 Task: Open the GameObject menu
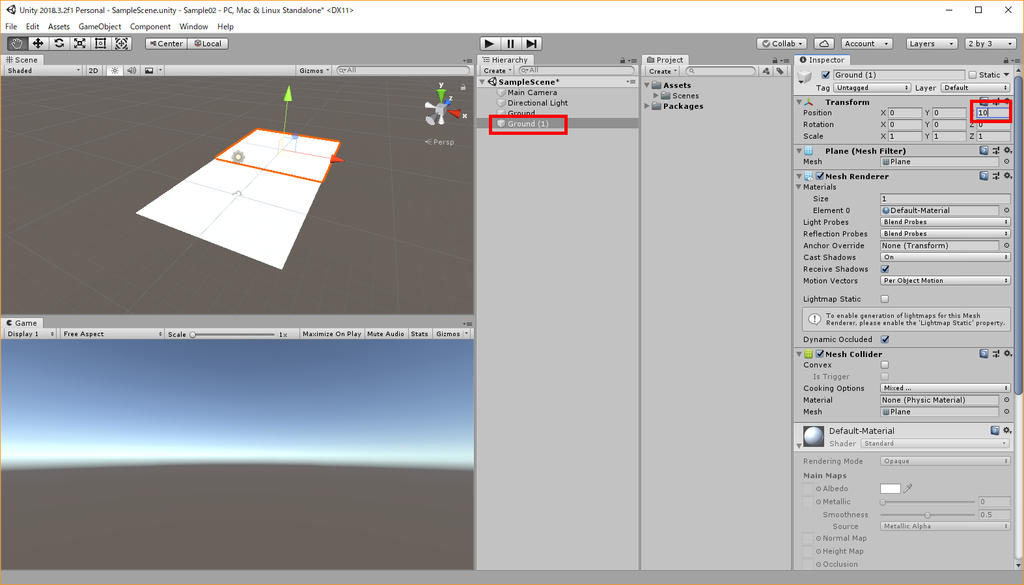point(99,27)
